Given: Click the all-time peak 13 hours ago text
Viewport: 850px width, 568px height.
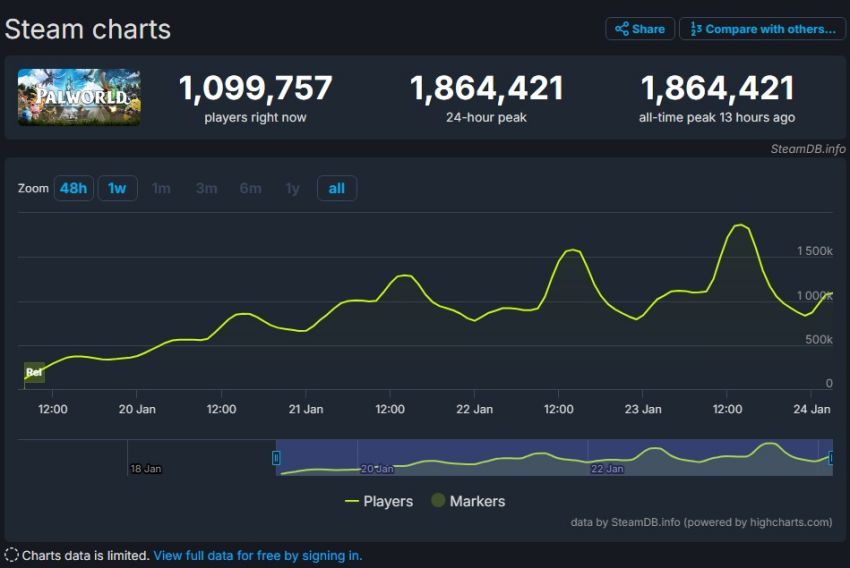Looking at the screenshot, I should [x=717, y=117].
